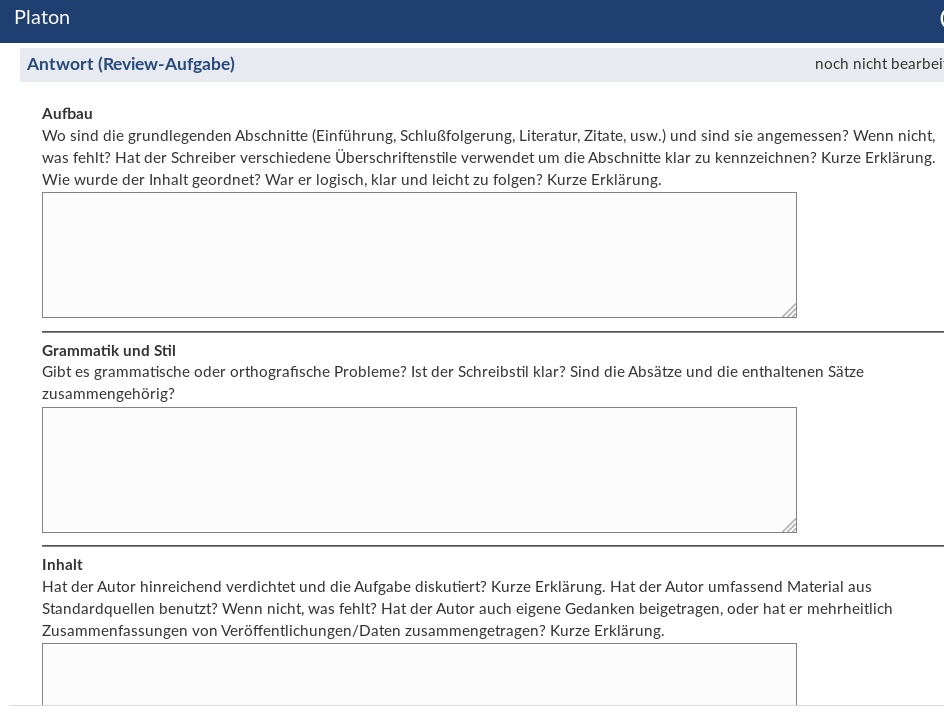Select the Antwort (Review-Aufgabe) section heading

pos(131,64)
